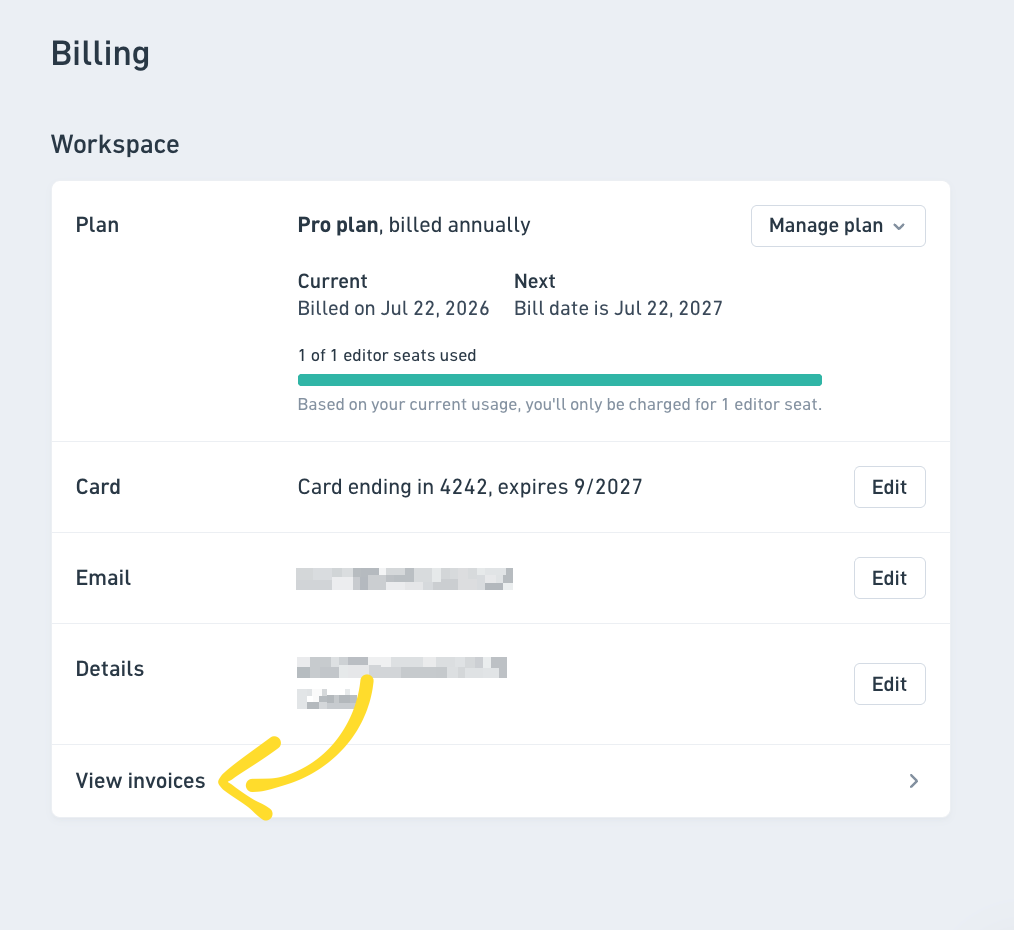
Task: Open the Manage plan dropdown
Action: [x=838, y=226]
